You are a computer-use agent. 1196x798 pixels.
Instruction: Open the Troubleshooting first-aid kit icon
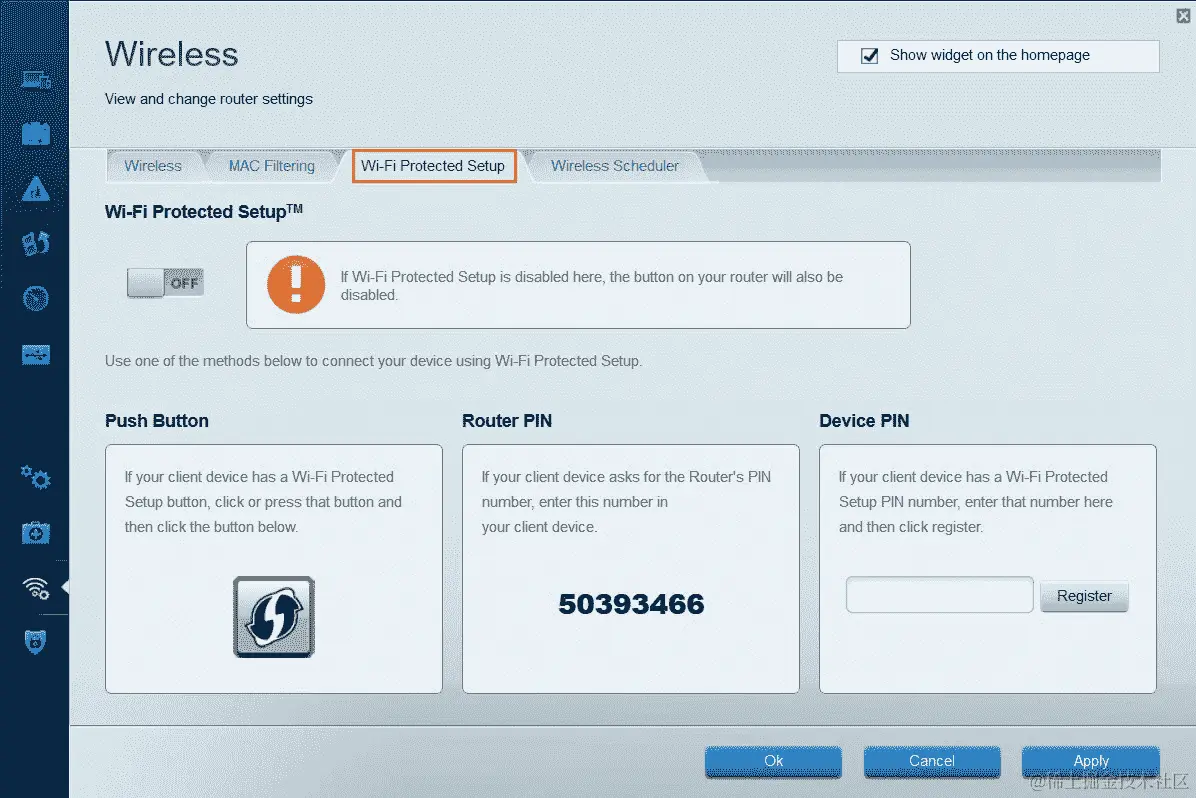click(x=36, y=533)
